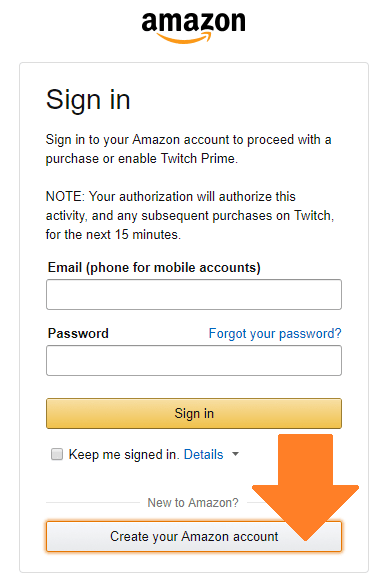Click the yellow Sign in button

tap(194, 413)
